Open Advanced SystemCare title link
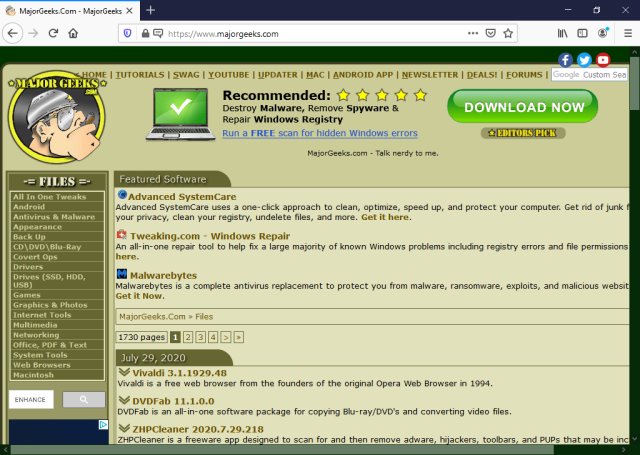 (182, 197)
